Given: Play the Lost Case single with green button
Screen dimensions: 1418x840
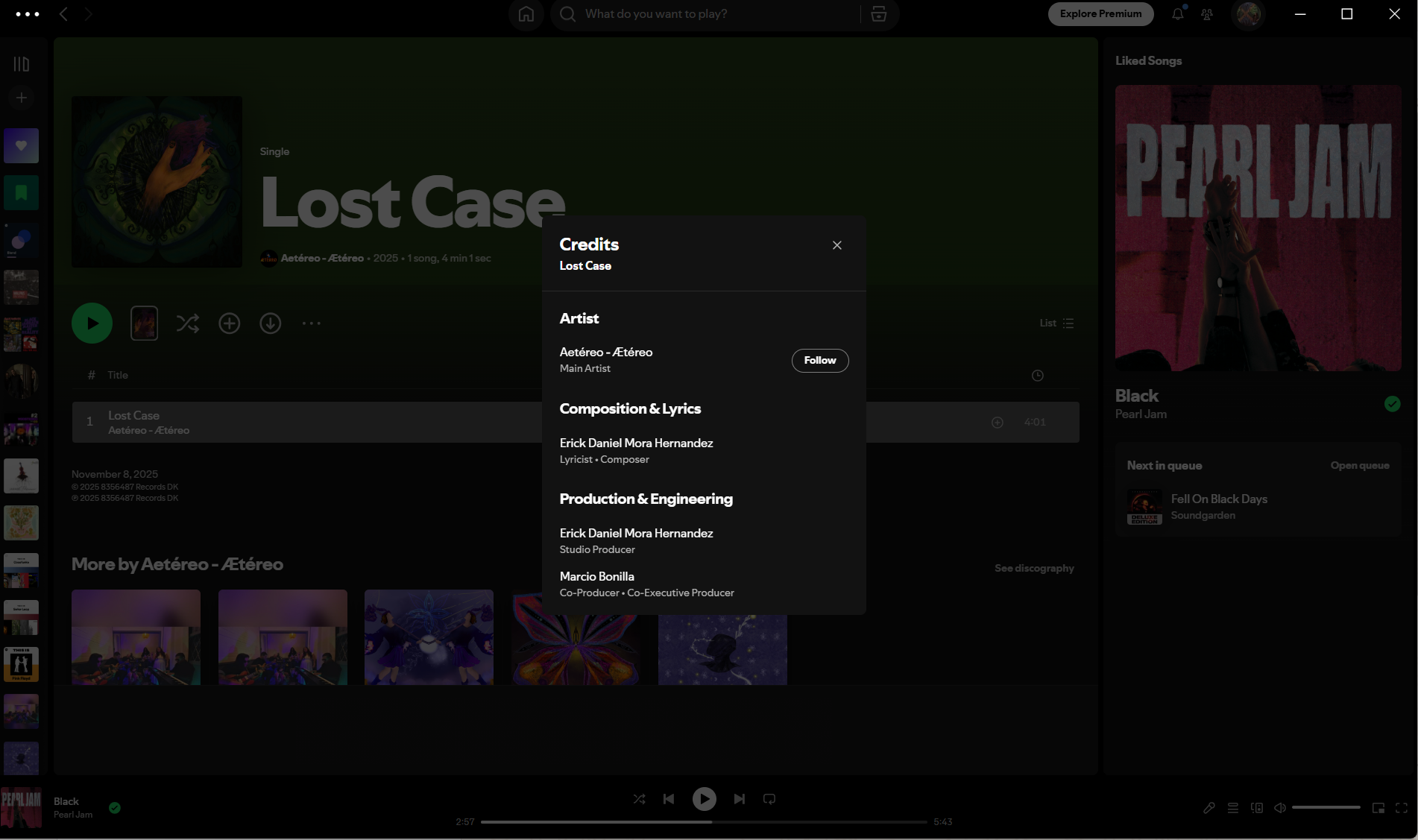Looking at the screenshot, I should point(92,323).
